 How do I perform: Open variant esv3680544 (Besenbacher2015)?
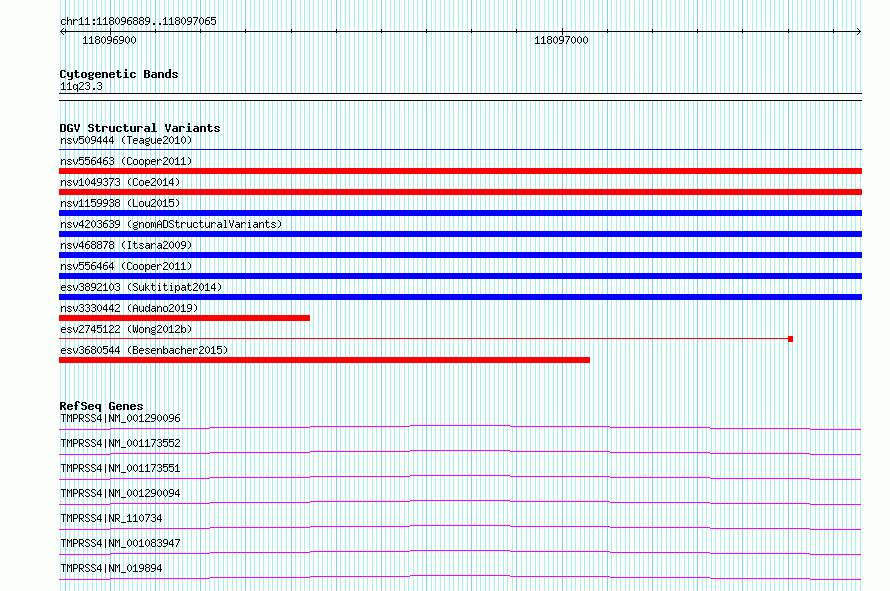144,350
